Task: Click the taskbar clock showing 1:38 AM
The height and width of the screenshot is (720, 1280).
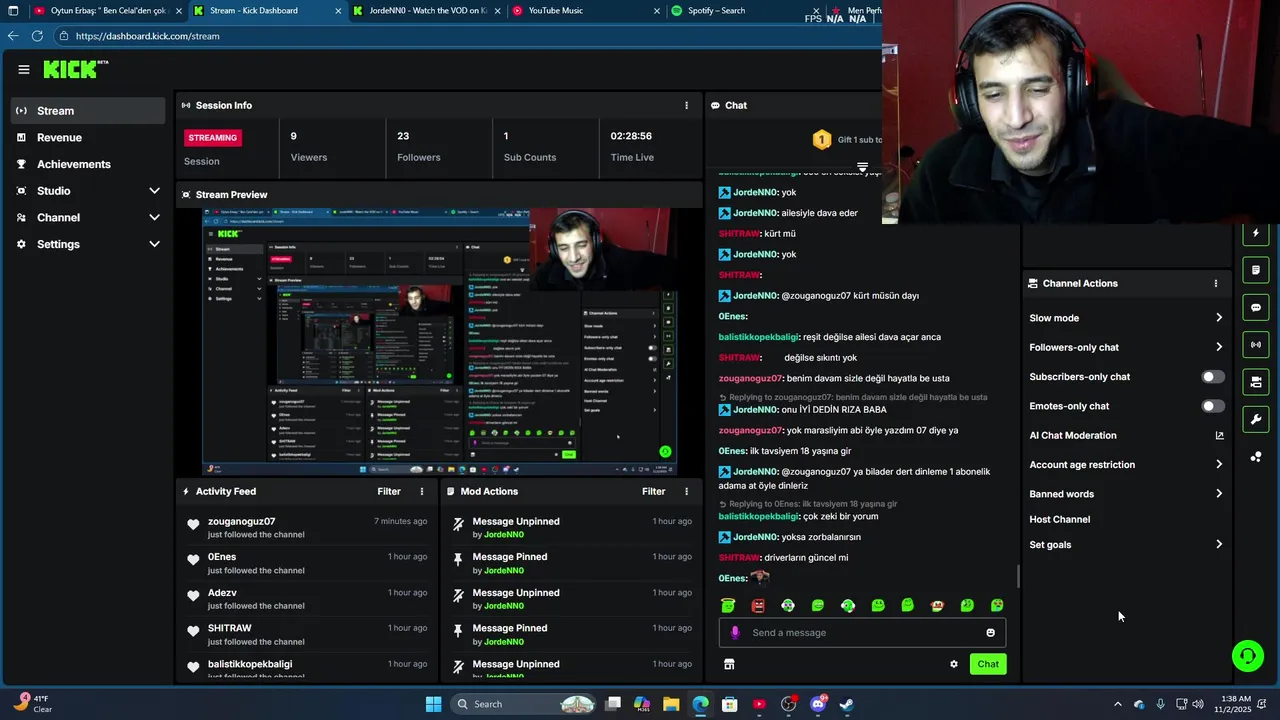Action: [1236, 704]
